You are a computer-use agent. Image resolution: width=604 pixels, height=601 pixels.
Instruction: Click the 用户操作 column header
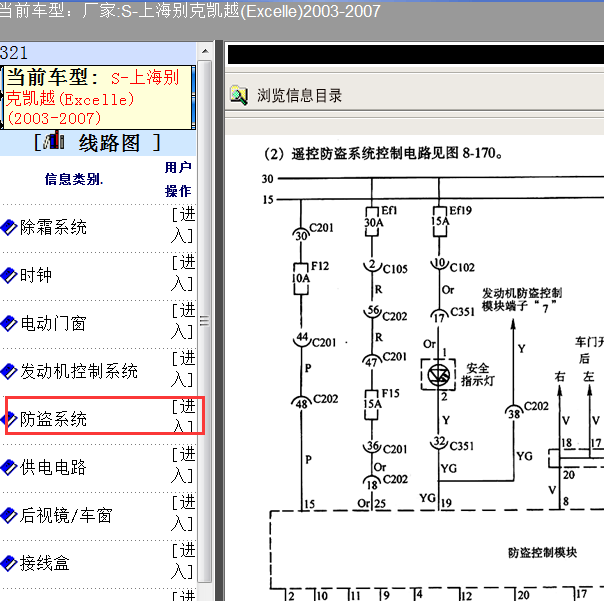[178, 179]
